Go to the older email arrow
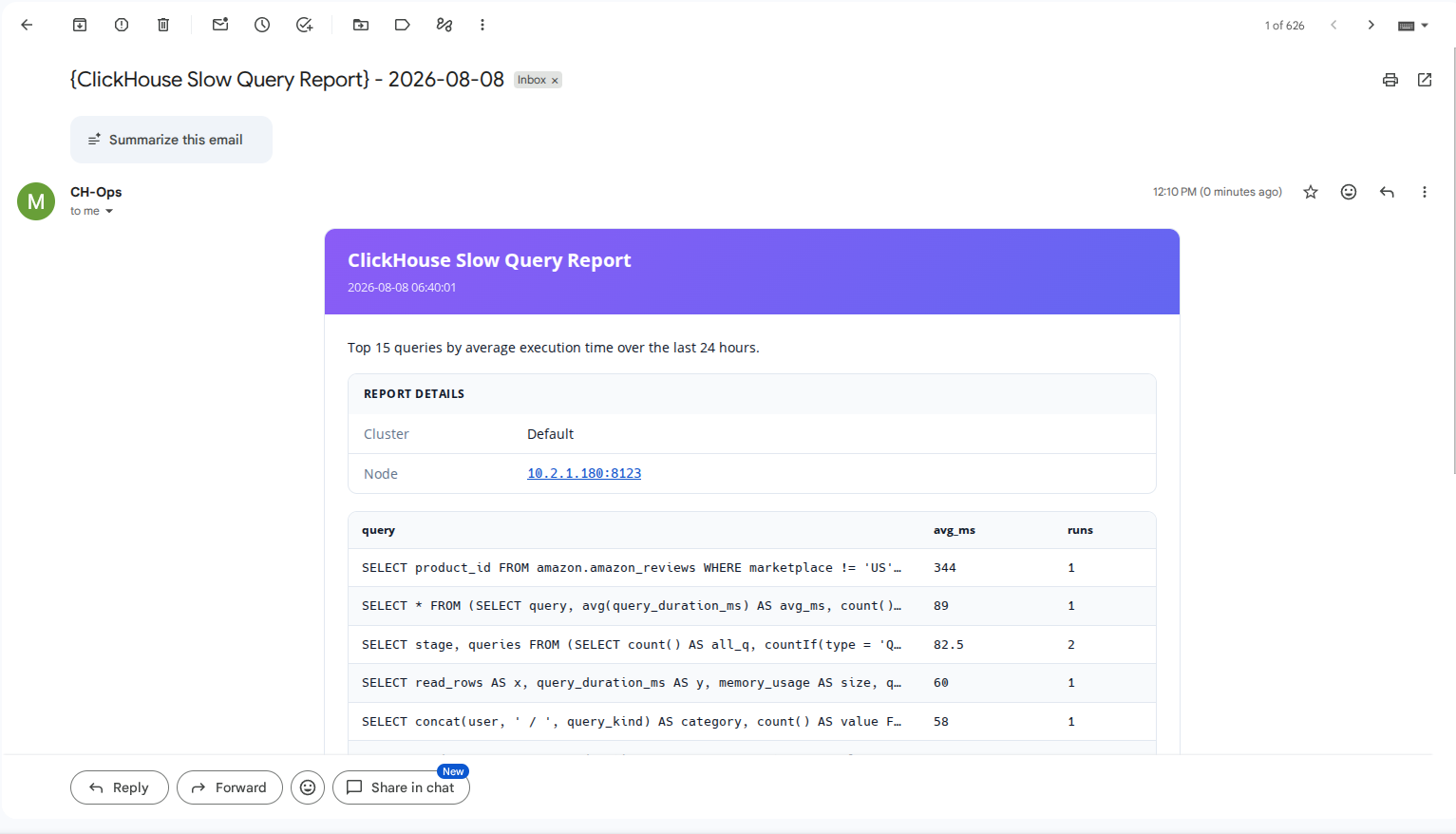Screen dimensions: 1456x834 point(1371,25)
